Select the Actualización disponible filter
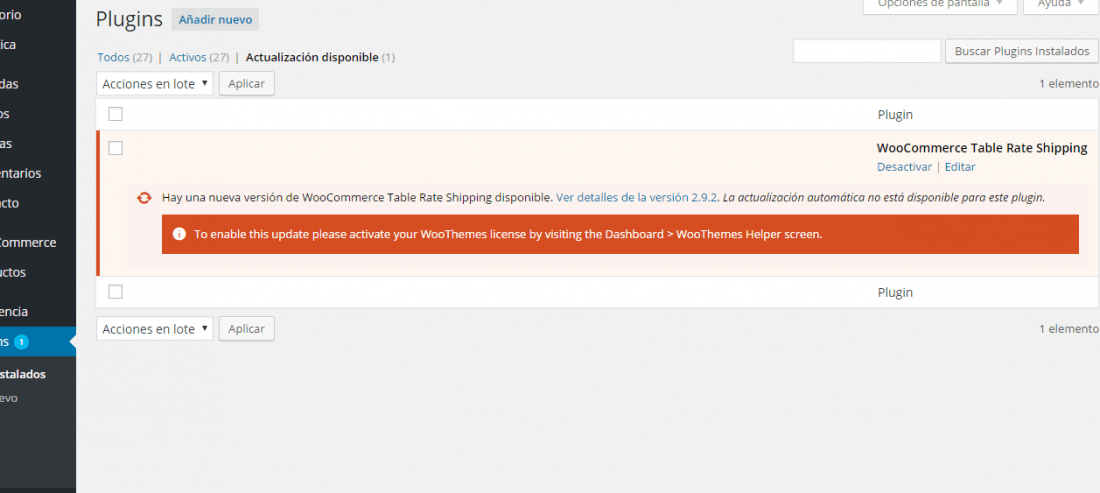 pos(321,58)
